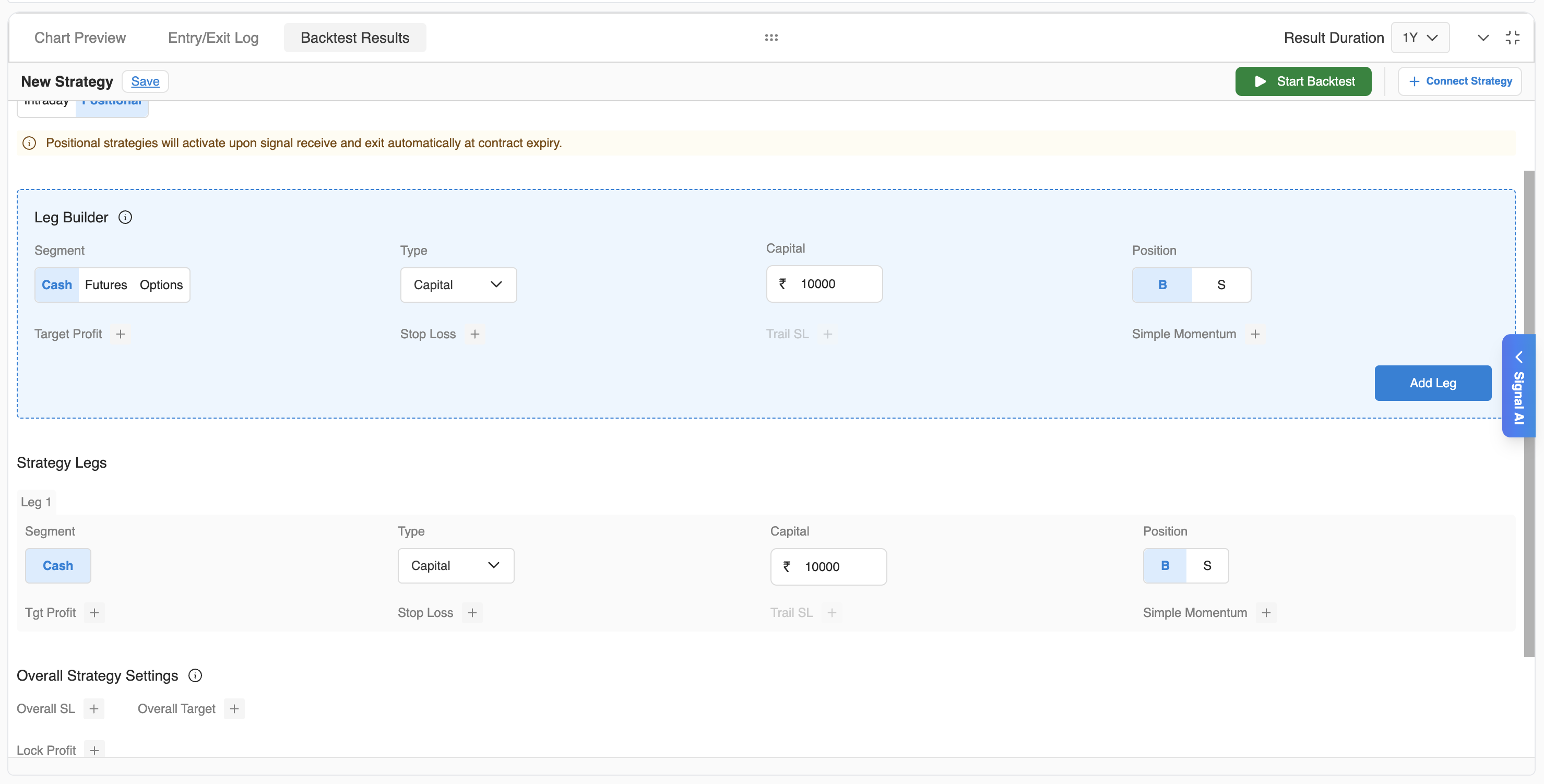Viewport: 1544px width, 784px height.
Task: Select the Leg 1 tab
Action: point(36,502)
